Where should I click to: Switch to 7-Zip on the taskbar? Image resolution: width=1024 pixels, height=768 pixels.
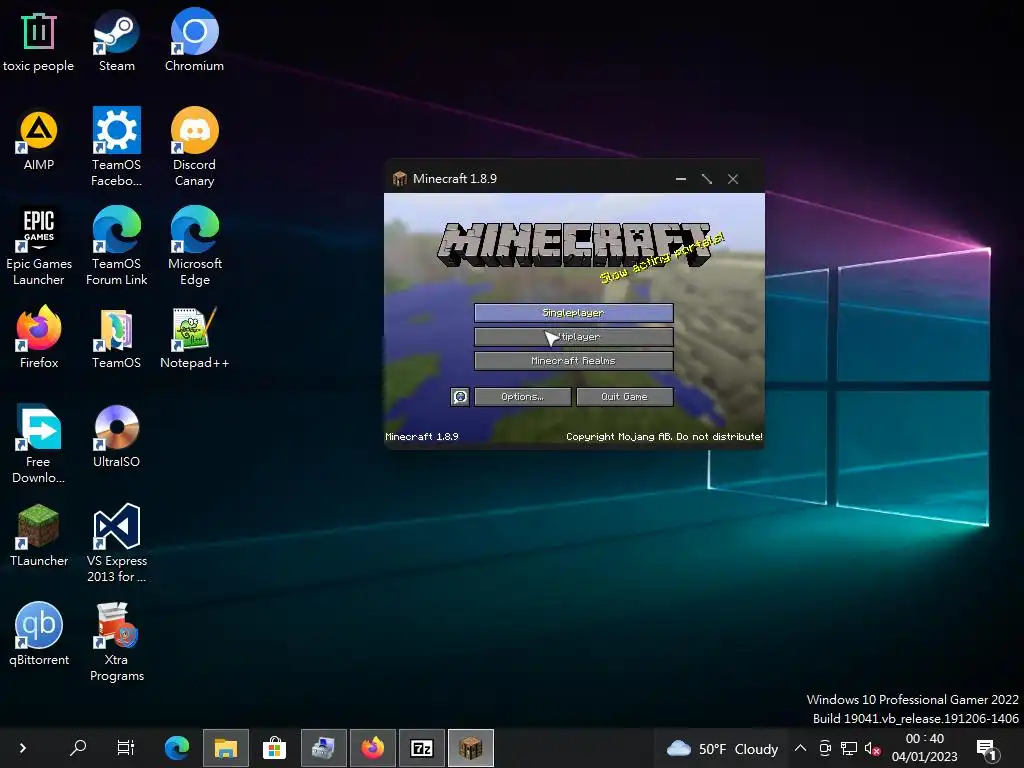tap(422, 748)
